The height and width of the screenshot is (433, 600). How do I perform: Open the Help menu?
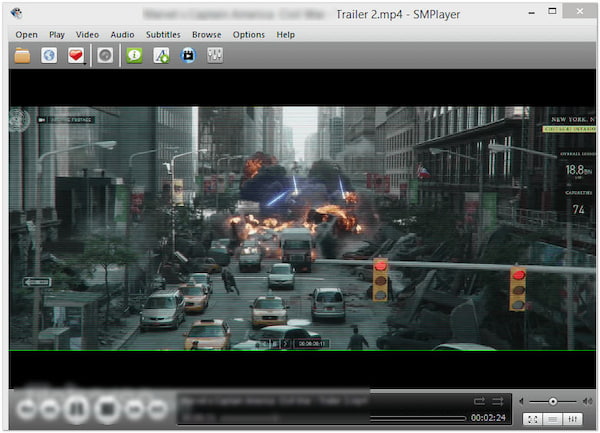(285, 35)
